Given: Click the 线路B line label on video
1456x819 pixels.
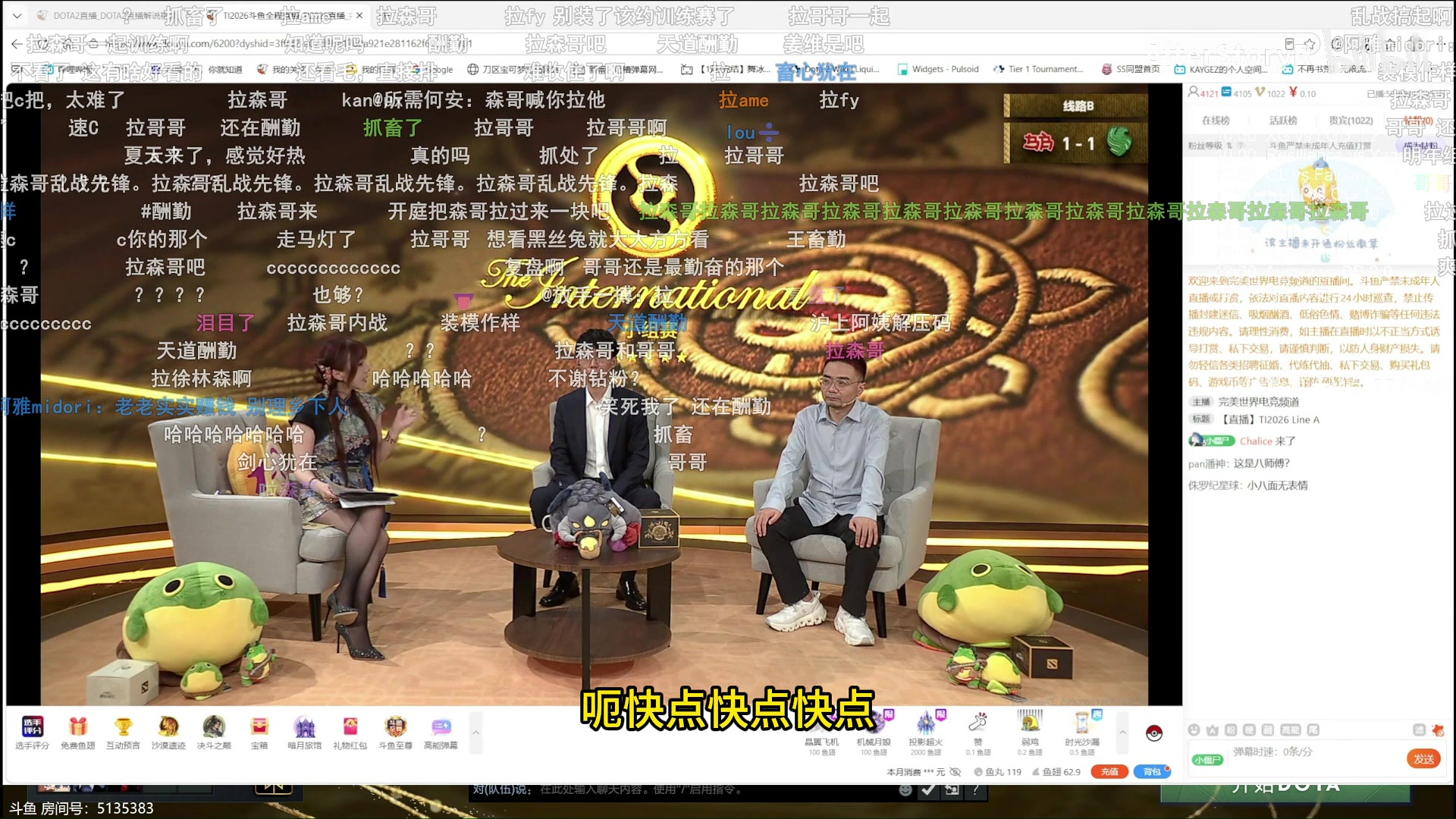Looking at the screenshot, I should click(x=1078, y=106).
